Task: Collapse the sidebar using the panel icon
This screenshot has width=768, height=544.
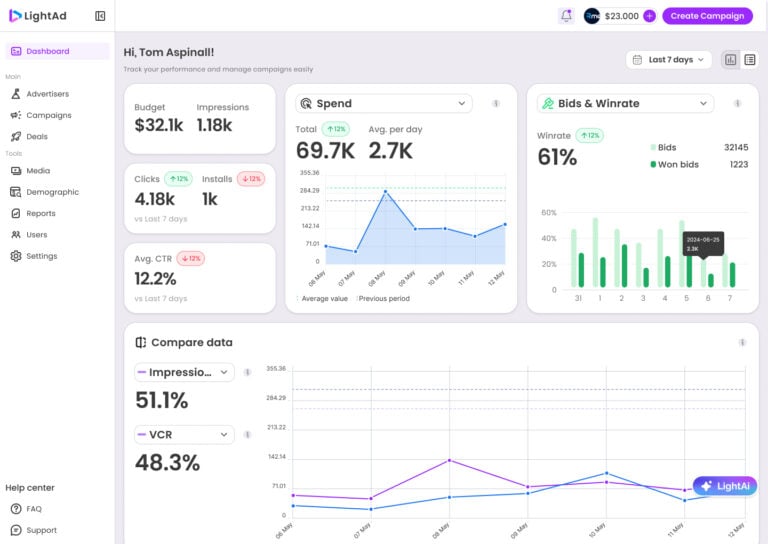Action: pyautogui.click(x=100, y=16)
